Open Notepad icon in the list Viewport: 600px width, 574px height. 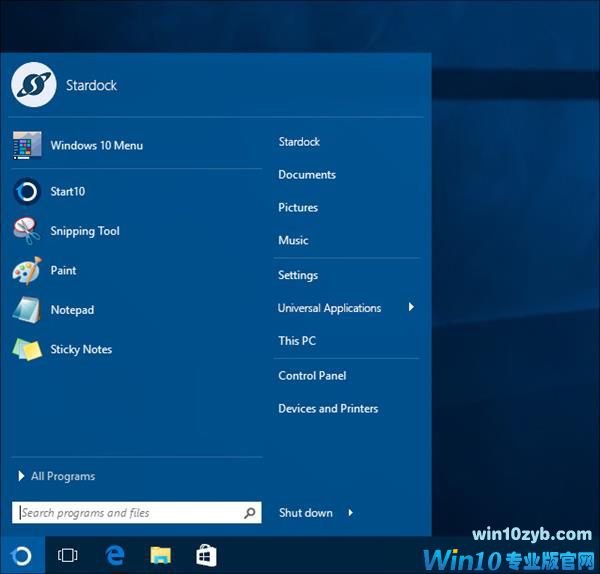coord(27,310)
